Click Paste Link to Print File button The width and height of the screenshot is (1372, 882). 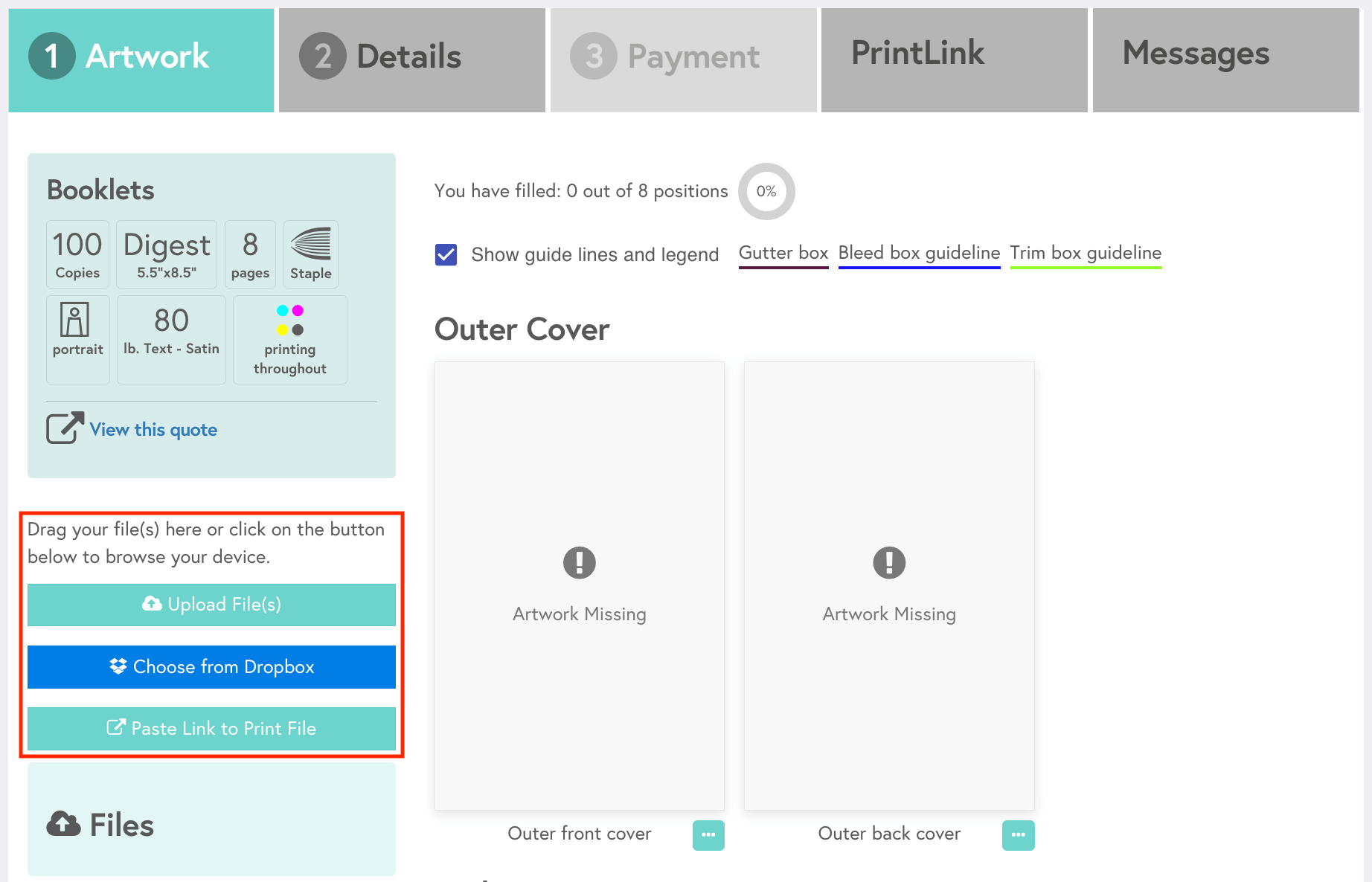coord(211,729)
